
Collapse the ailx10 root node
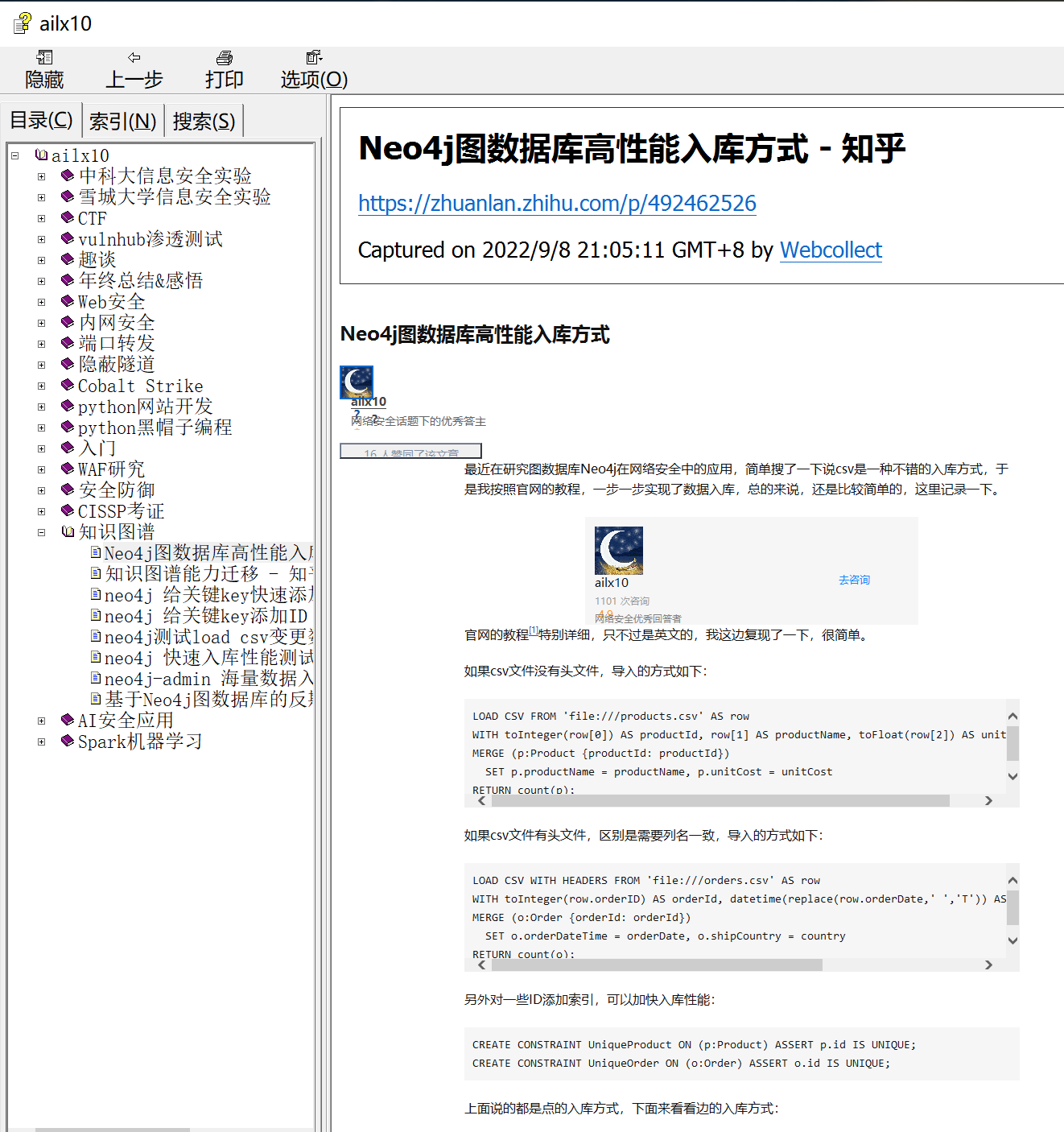click(14, 155)
